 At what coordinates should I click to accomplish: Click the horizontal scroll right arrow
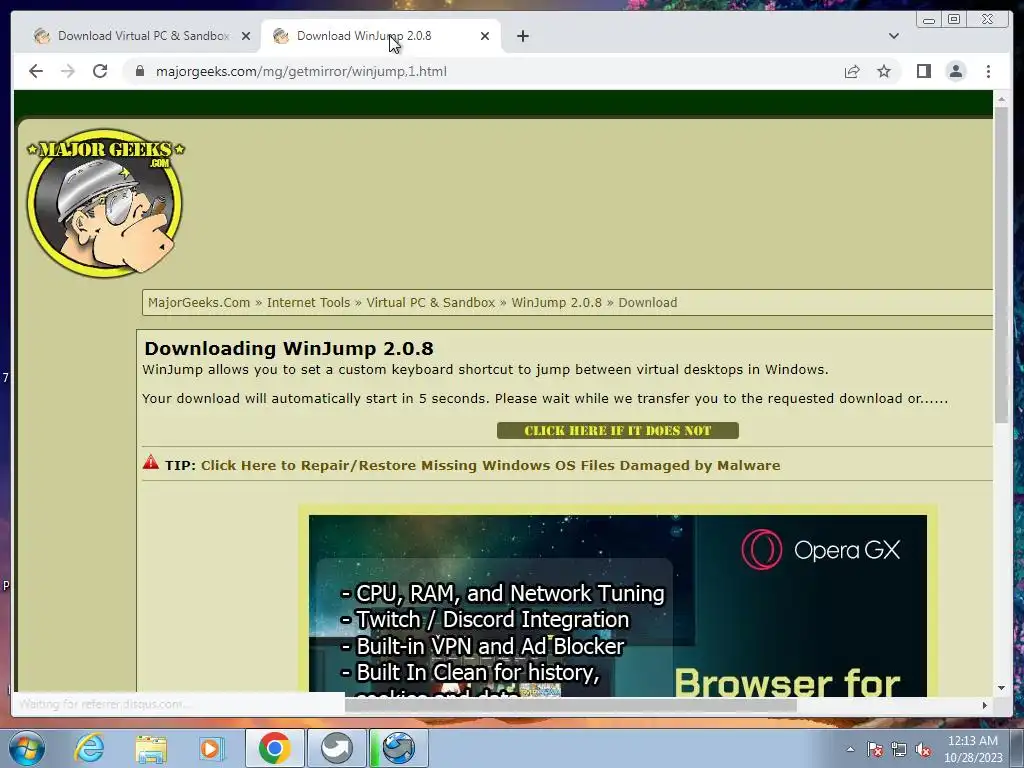click(x=985, y=705)
